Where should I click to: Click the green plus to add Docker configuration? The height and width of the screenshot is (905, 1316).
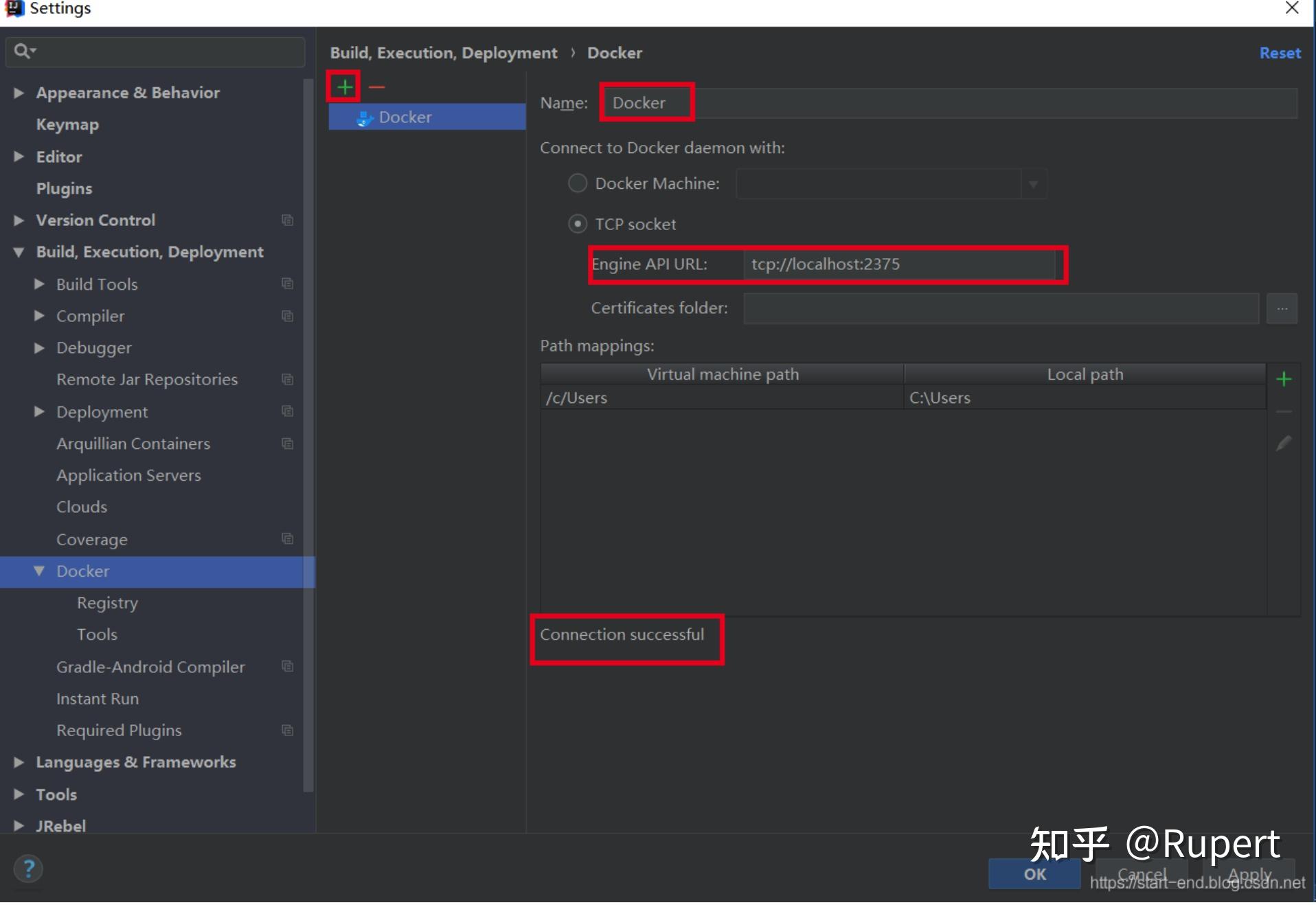coord(343,86)
